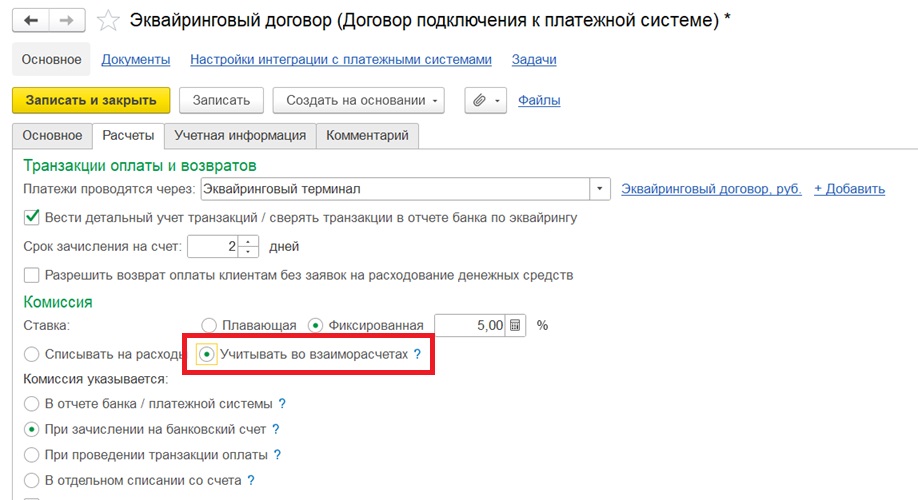Switch to the Учетная информация tab
The height and width of the screenshot is (500, 918).
pos(239,135)
